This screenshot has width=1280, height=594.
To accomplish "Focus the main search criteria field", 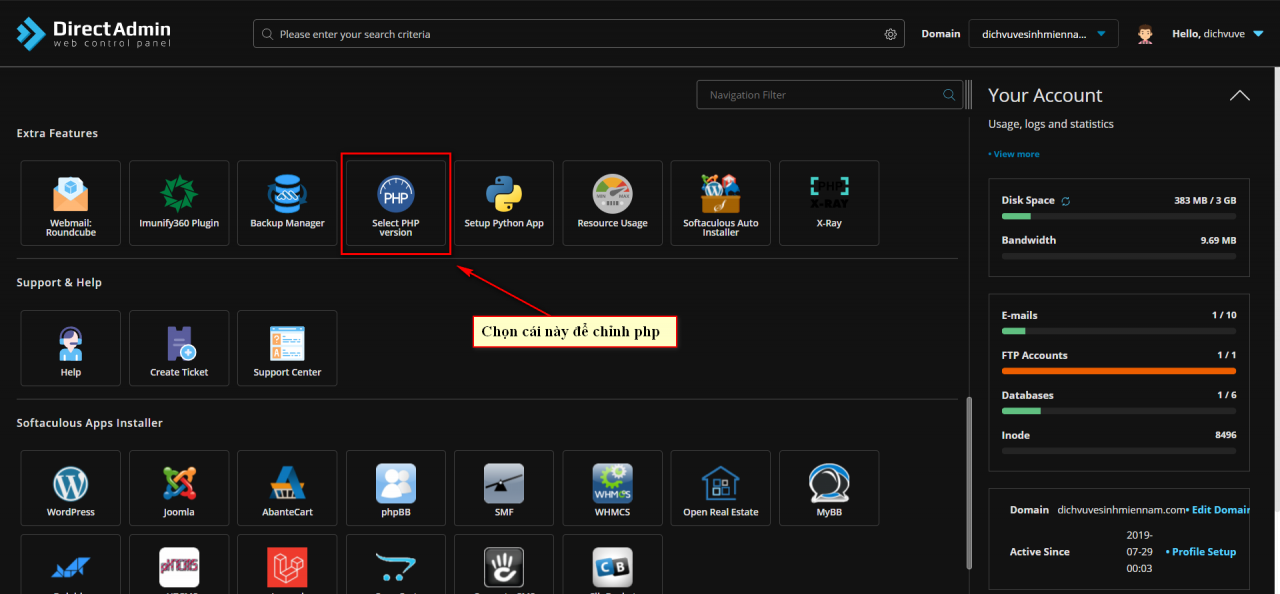I will pos(579,34).
